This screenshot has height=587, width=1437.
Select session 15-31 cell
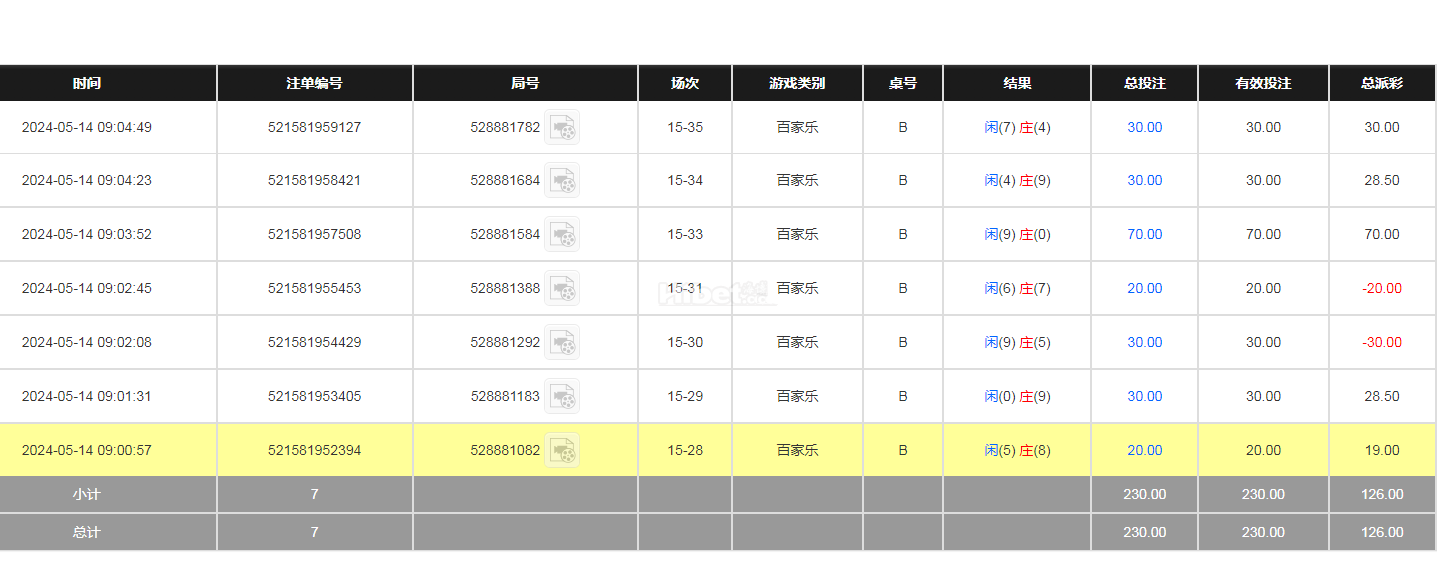(685, 288)
